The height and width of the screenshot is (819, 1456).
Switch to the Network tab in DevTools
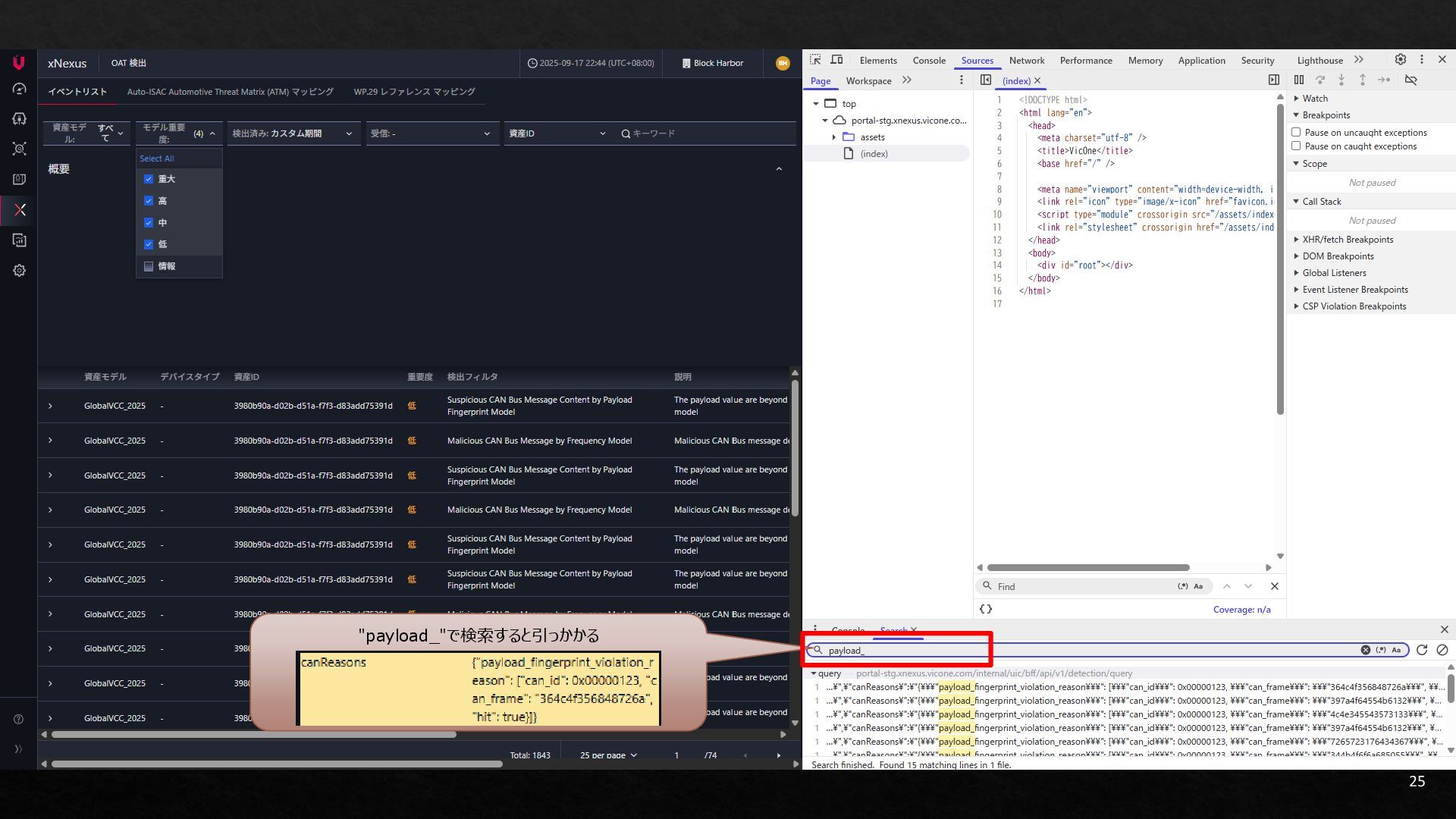coord(1026,61)
